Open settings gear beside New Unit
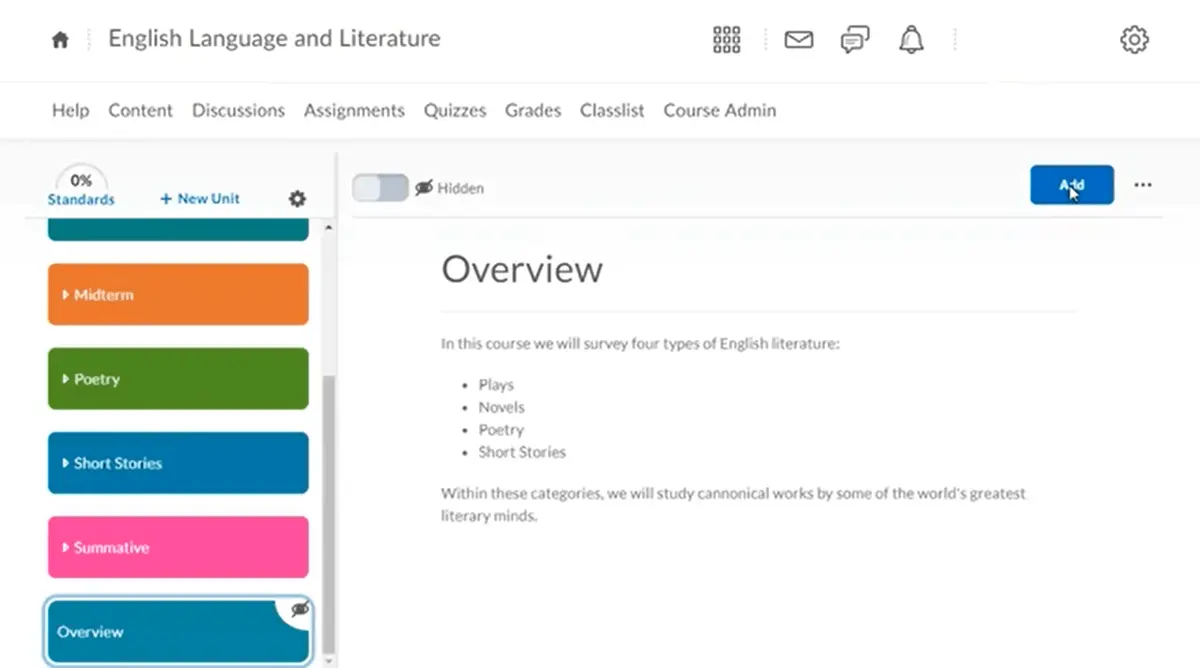 pos(297,199)
